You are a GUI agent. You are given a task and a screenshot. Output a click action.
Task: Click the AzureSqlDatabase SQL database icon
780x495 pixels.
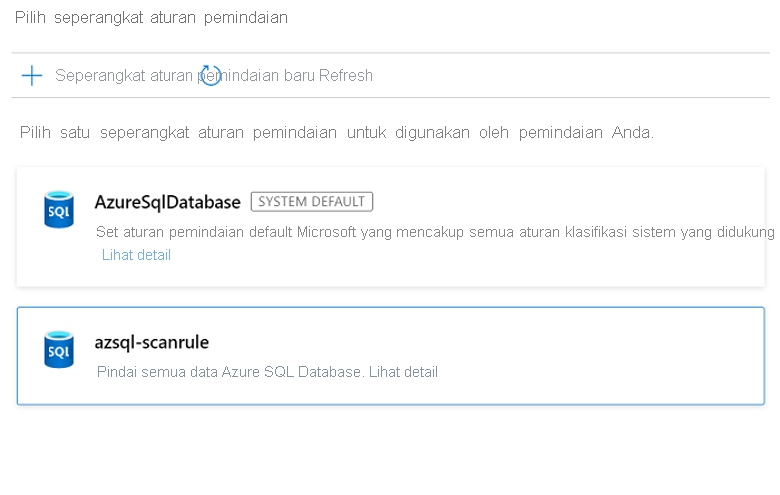coord(59,209)
